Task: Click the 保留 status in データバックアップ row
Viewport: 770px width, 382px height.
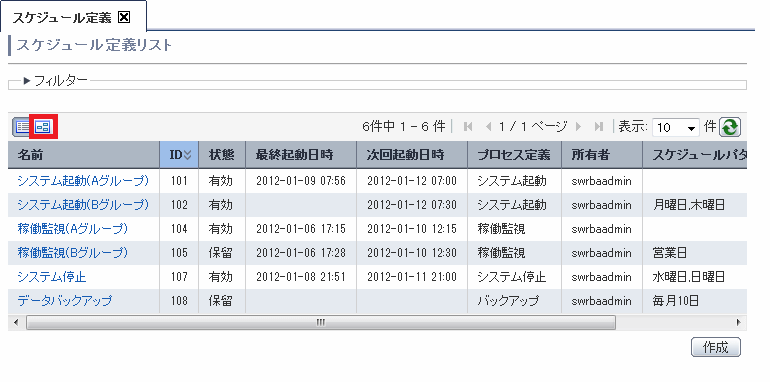Action: [220, 300]
